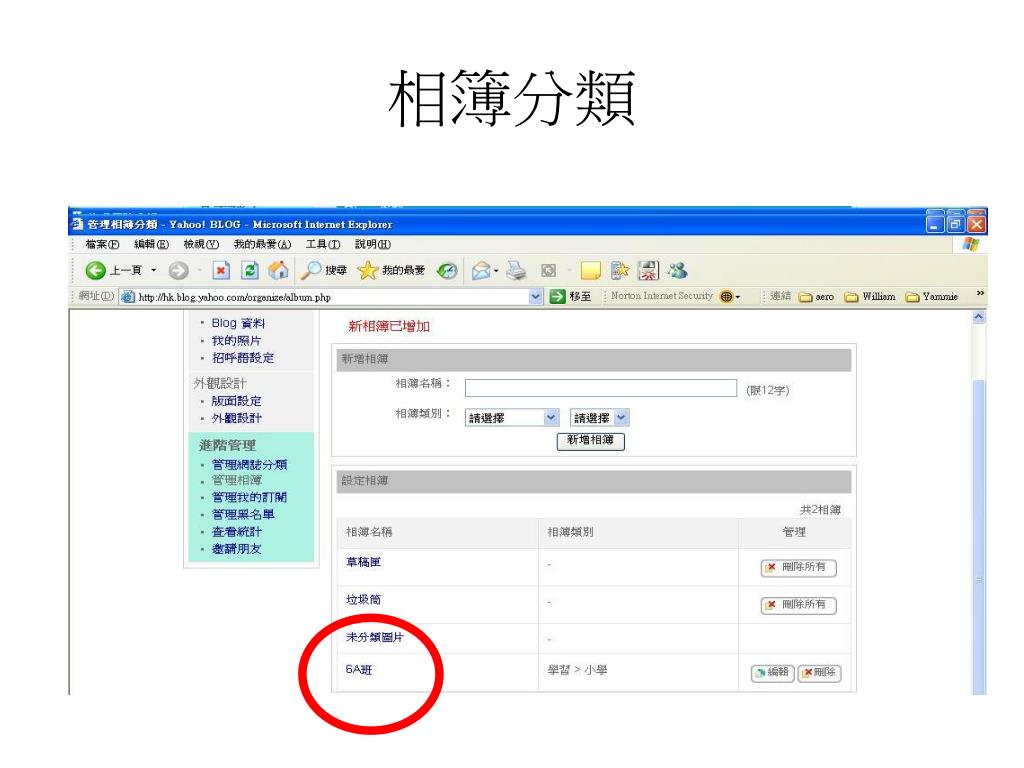The width and height of the screenshot is (1024, 768).
Task: Open 邀請朋友 in sidebar
Action: point(236,549)
